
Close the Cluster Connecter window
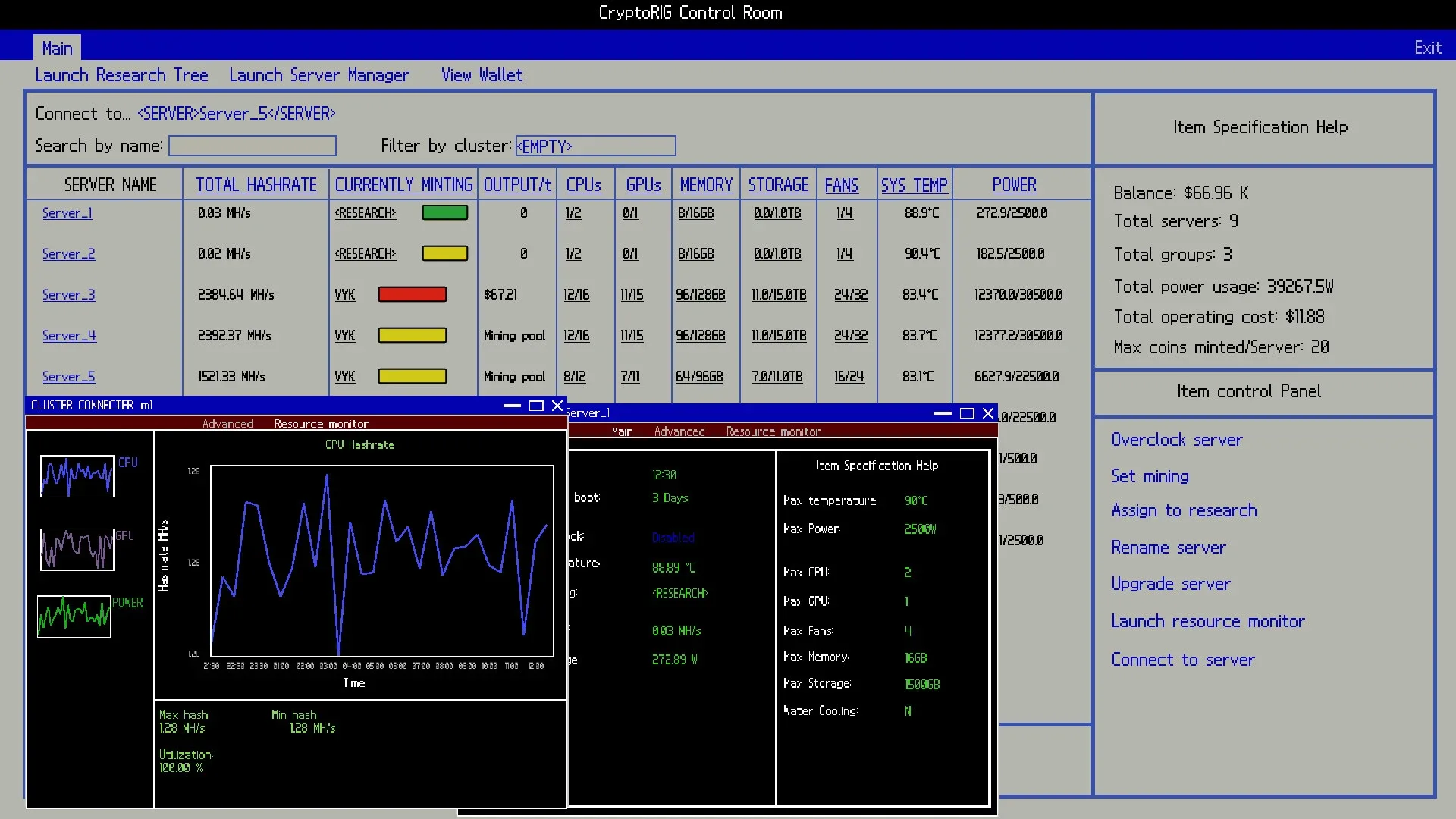click(x=557, y=406)
